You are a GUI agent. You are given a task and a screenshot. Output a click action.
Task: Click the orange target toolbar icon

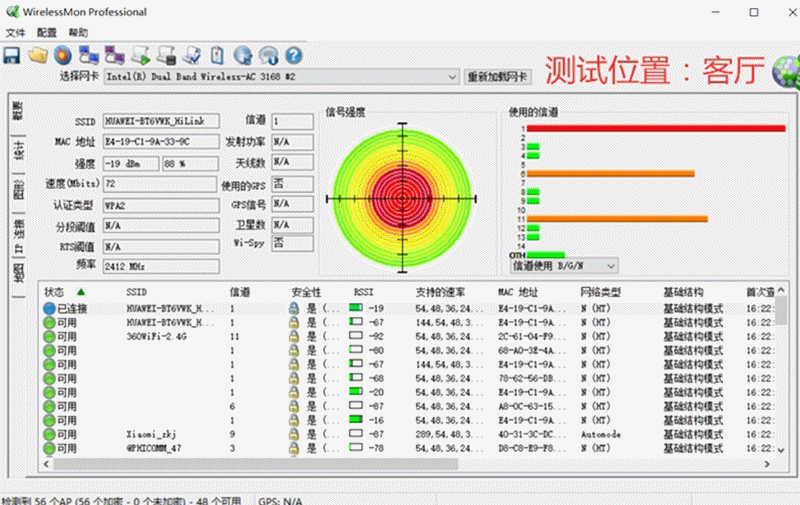coord(62,54)
